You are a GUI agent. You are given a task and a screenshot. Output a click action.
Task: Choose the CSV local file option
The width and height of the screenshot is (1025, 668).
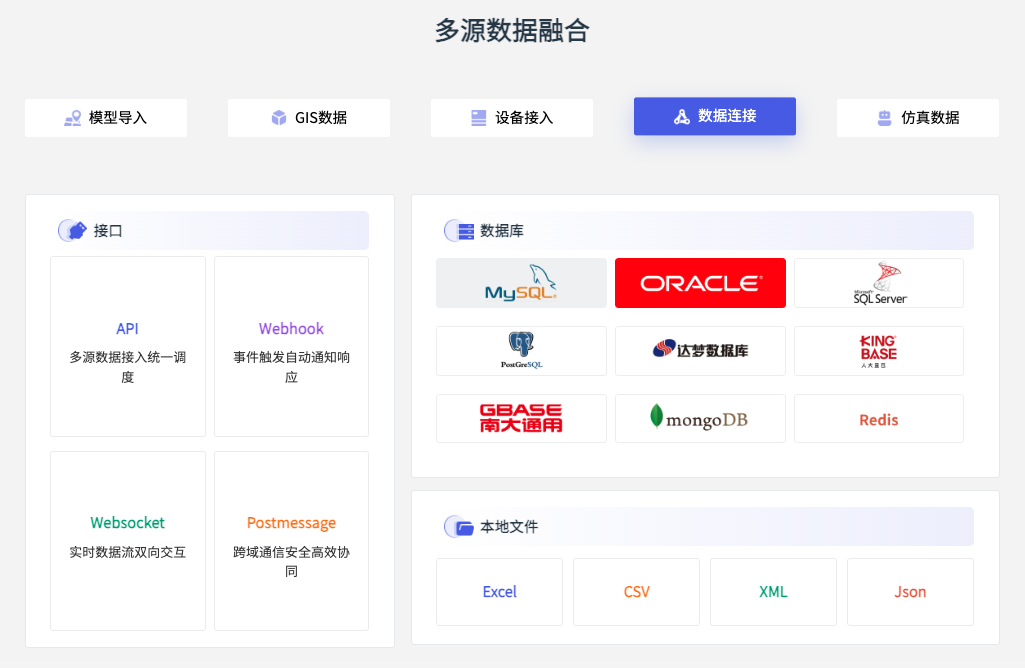[x=637, y=592]
